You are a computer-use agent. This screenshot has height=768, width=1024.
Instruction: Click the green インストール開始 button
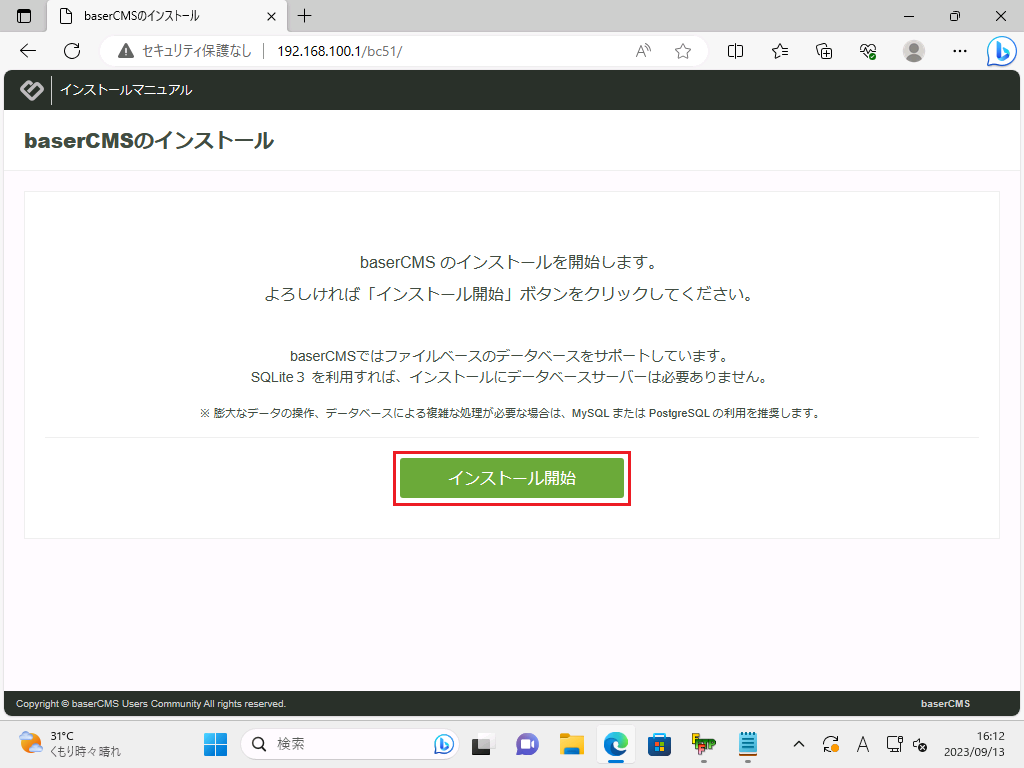[511, 478]
